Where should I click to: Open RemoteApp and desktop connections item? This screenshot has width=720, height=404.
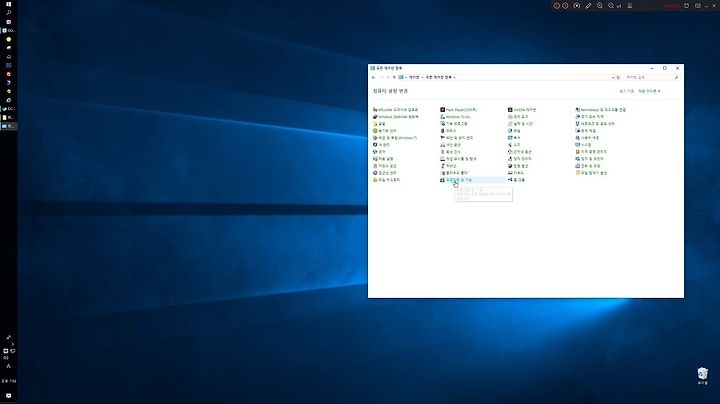[x=601, y=110]
